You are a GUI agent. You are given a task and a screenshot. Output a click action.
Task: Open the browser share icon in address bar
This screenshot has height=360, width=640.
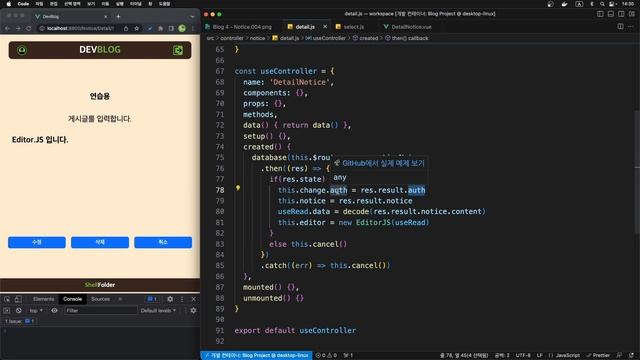point(126,28)
